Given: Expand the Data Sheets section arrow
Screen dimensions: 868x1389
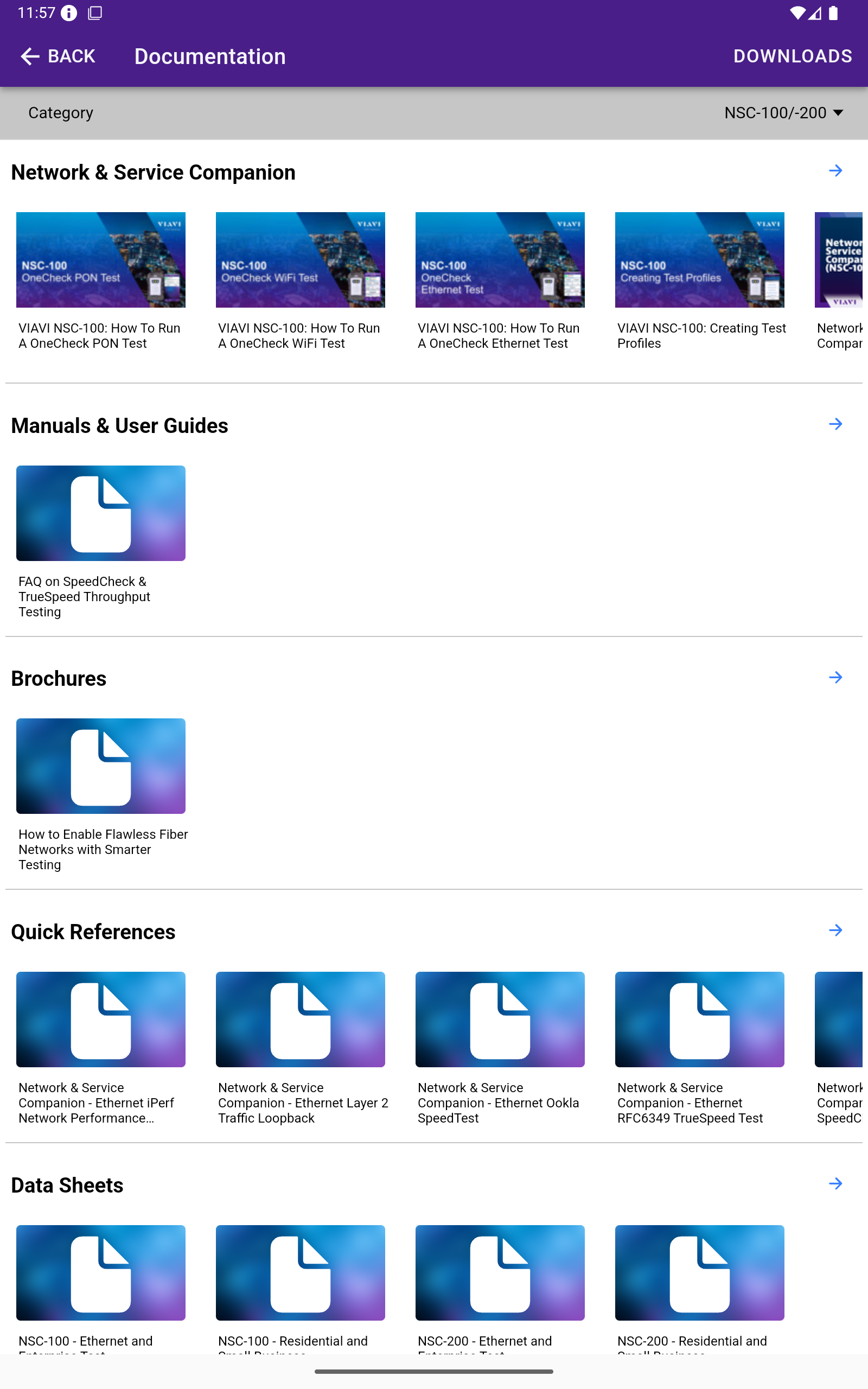Looking at the screenshot, I should coord(835,1183).
